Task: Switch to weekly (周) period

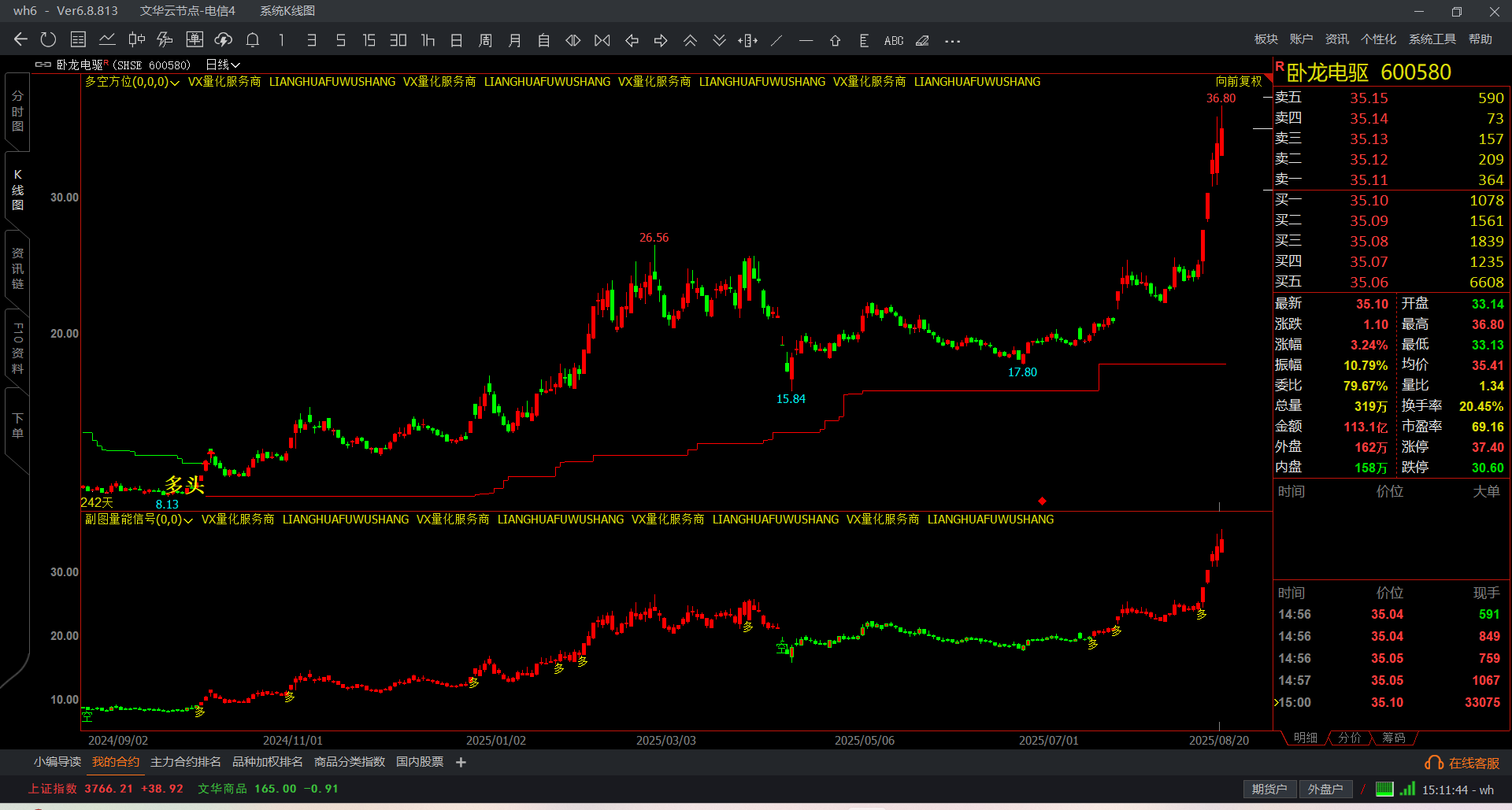Action: click(486, 40)
